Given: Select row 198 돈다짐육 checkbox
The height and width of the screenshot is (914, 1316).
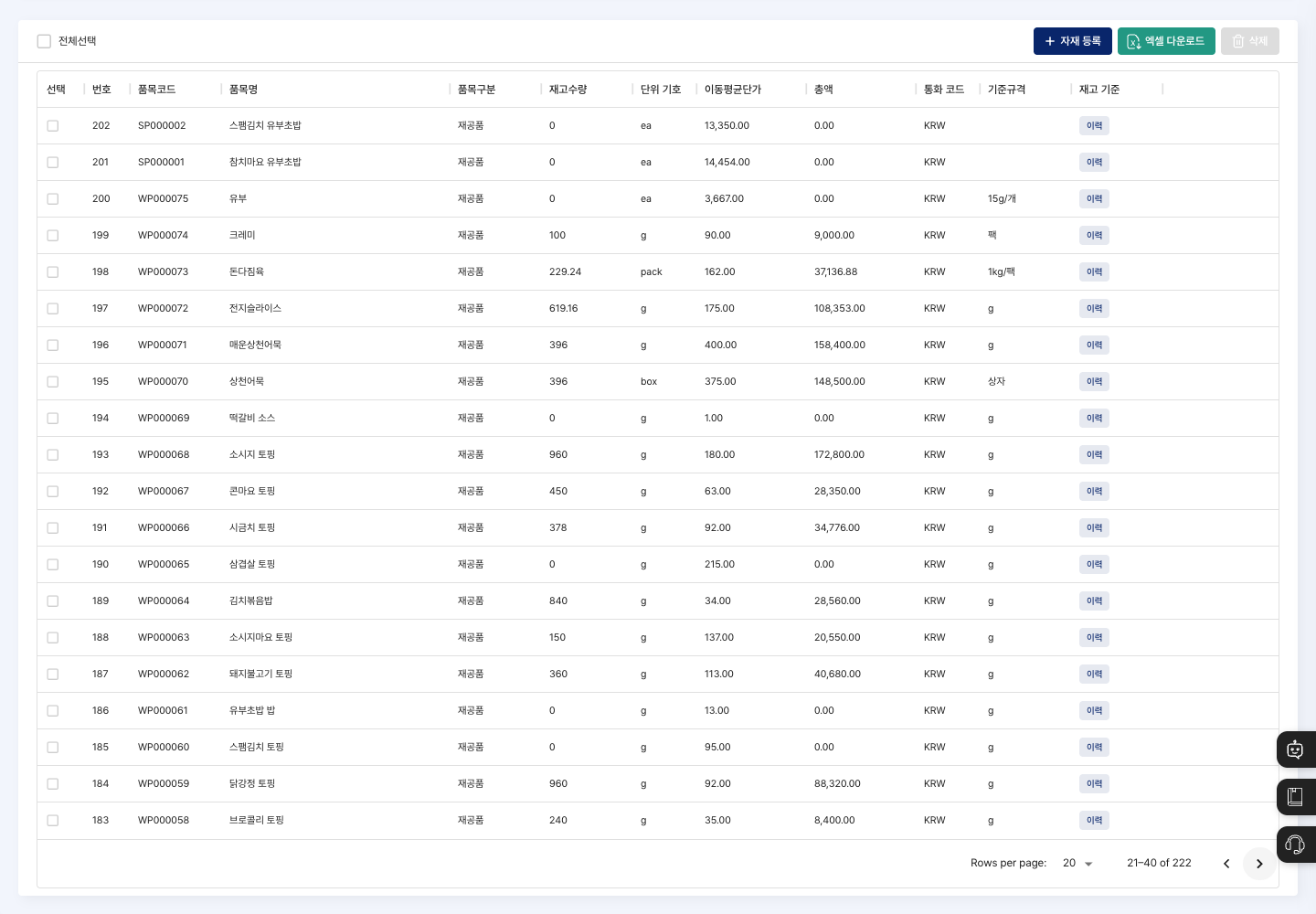Looking at the screenshot, I should 53,272.
